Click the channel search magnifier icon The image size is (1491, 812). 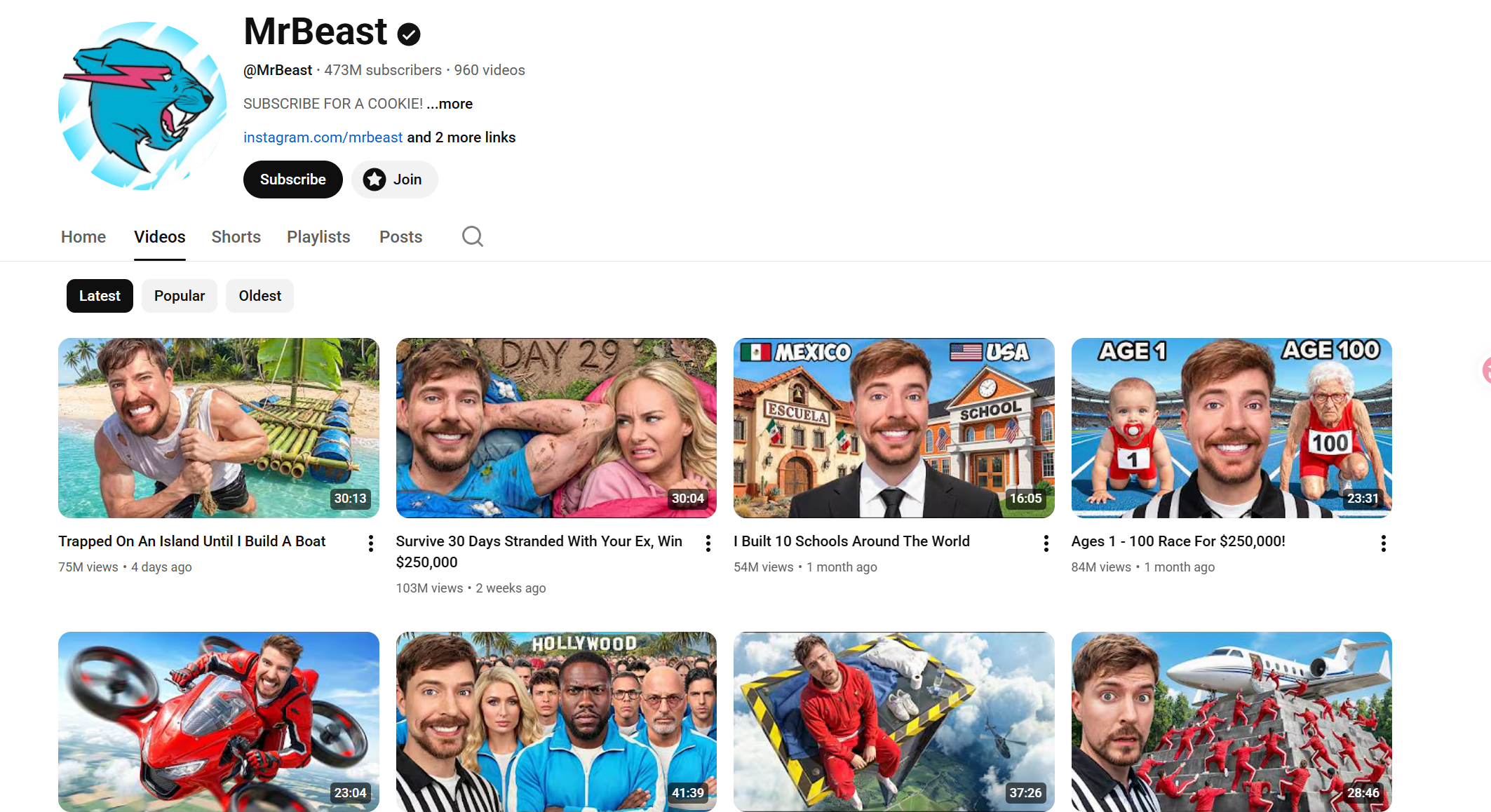point(472,236)
